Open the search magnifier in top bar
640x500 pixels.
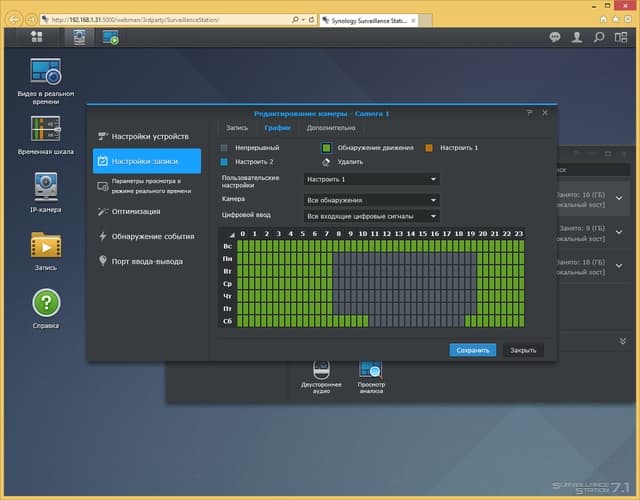pyautogui.click(x=599, y=38)
